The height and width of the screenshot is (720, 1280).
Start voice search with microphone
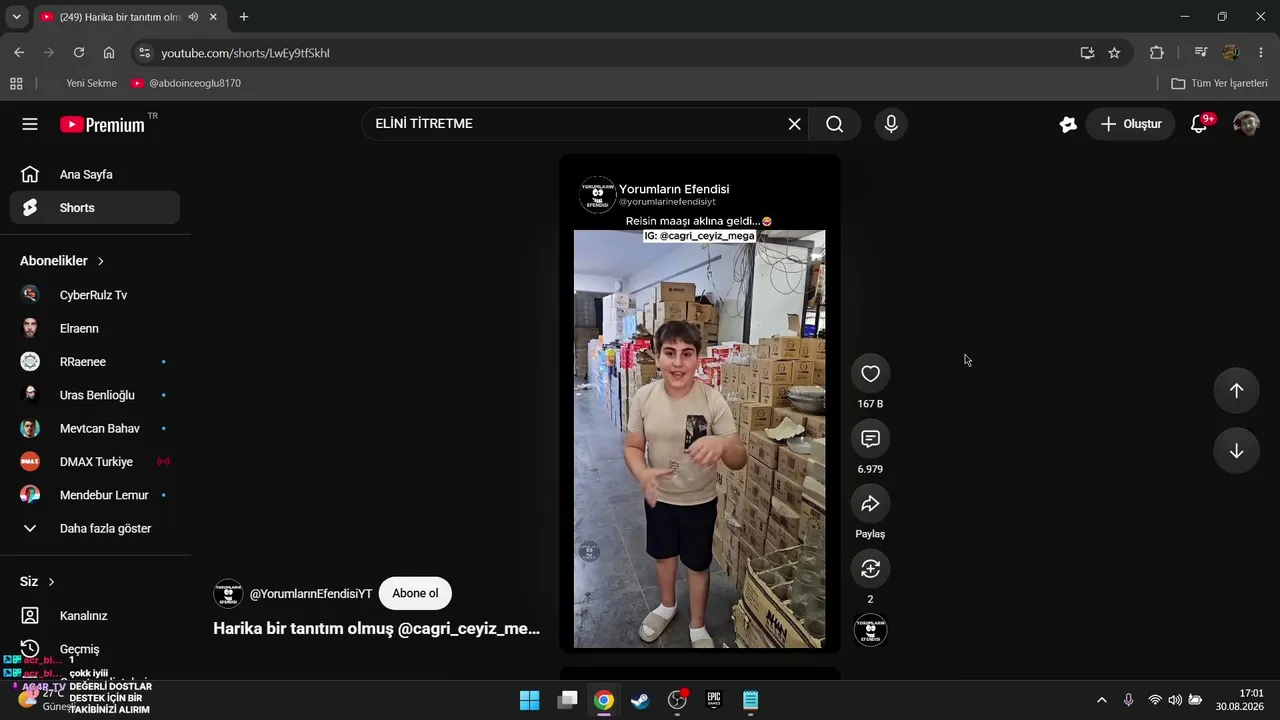[x=891, y=124]
